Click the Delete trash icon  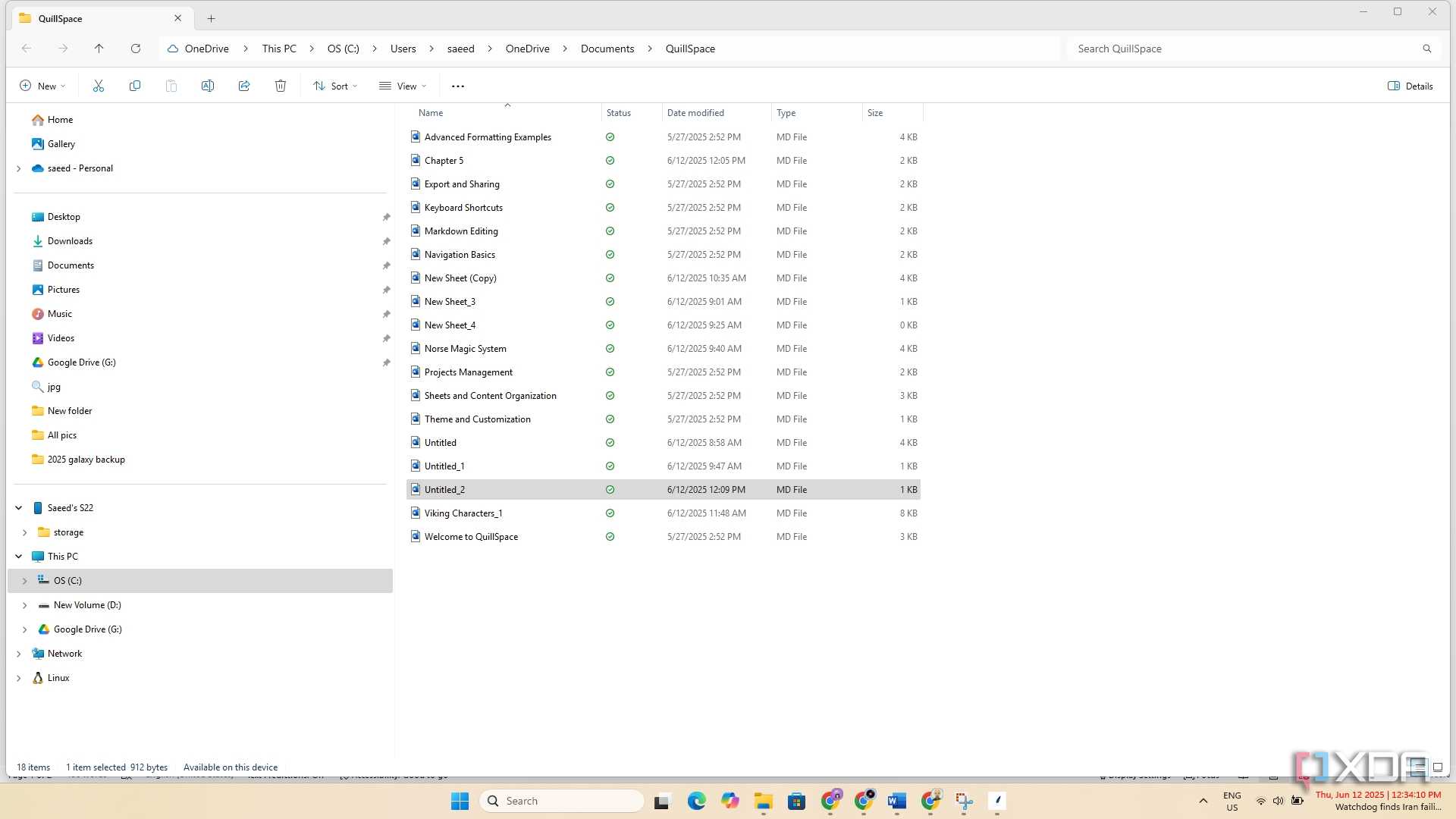[281, 86]
